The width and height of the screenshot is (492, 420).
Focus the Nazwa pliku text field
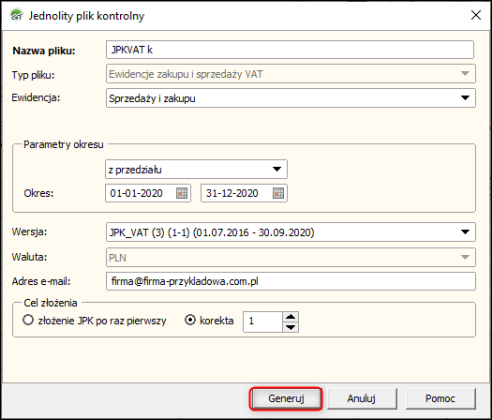290,50
